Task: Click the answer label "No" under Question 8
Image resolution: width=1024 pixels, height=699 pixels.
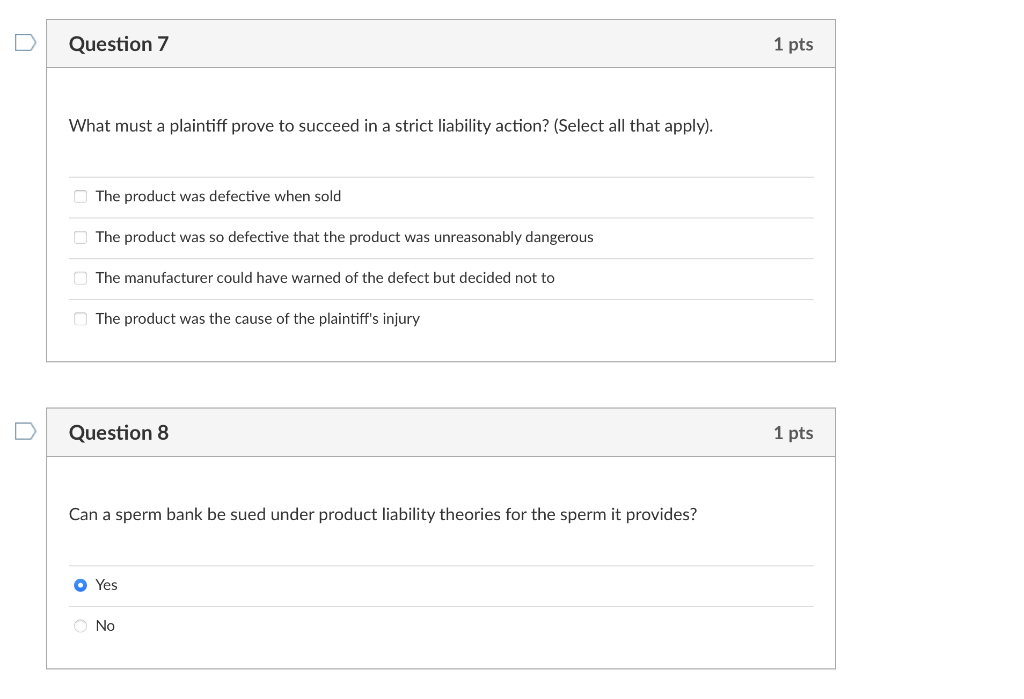Action: tap(107, 625)
